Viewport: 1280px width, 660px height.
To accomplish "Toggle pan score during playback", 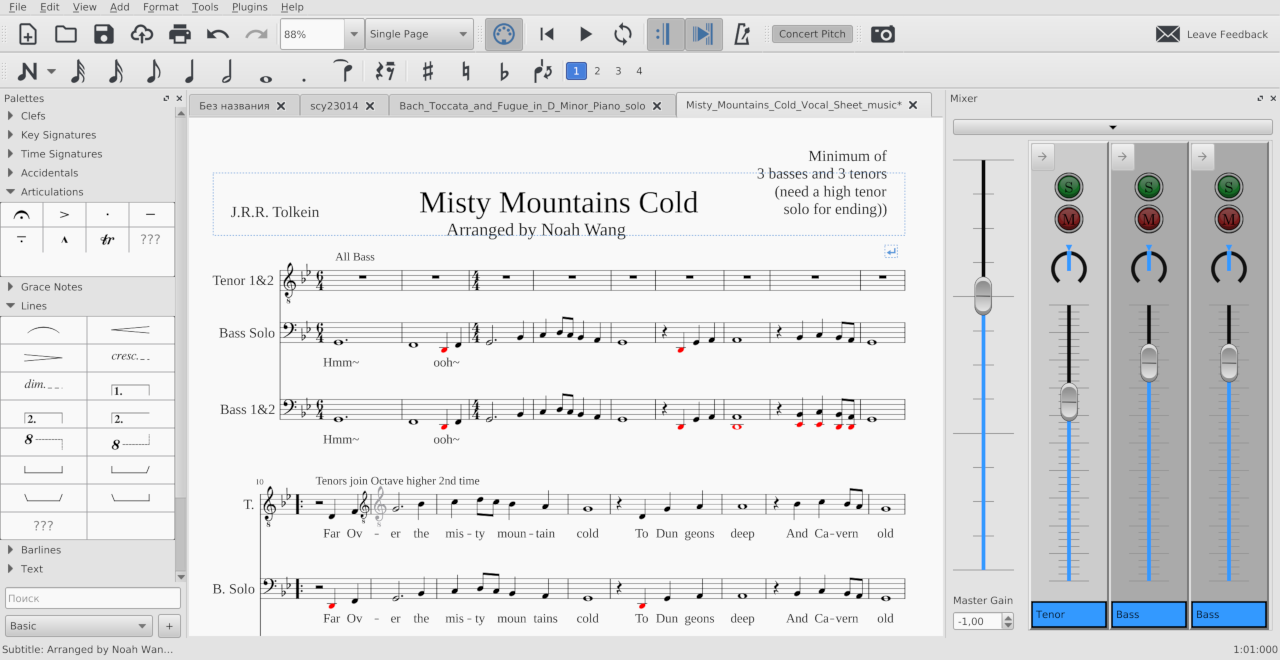I will pos(704,34).
